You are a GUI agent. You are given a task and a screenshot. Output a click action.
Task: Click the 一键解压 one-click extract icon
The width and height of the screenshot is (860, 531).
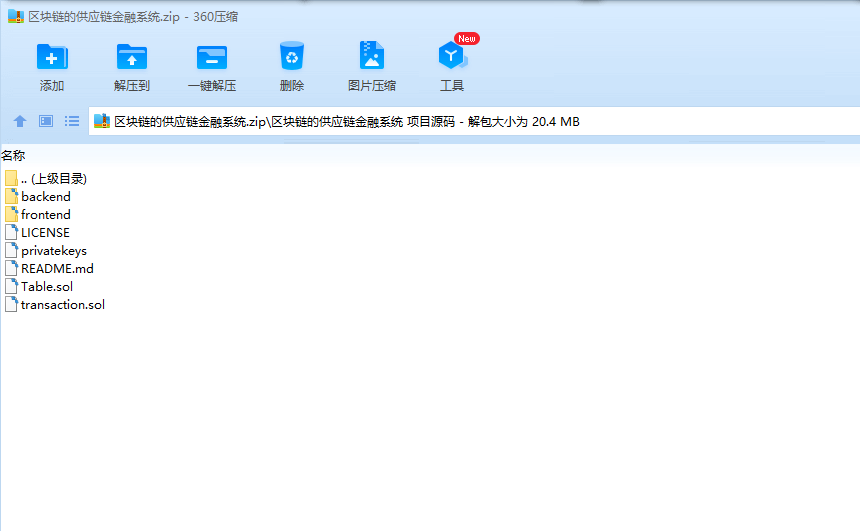coord(212,57)
